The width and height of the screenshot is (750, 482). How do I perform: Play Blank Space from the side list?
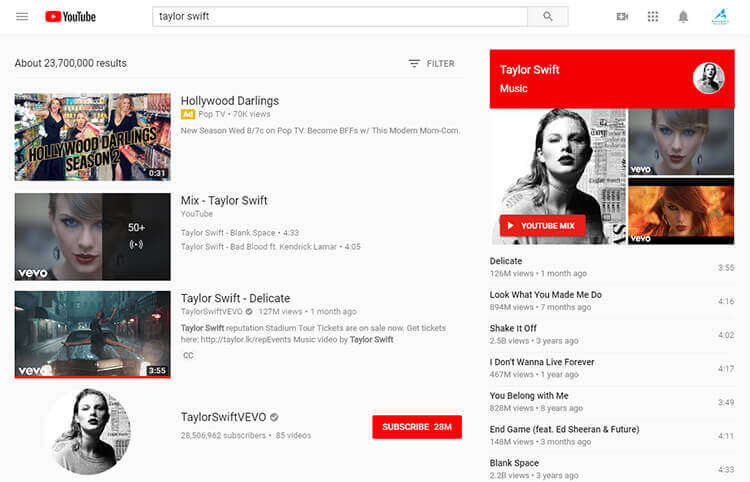point(612,469)
